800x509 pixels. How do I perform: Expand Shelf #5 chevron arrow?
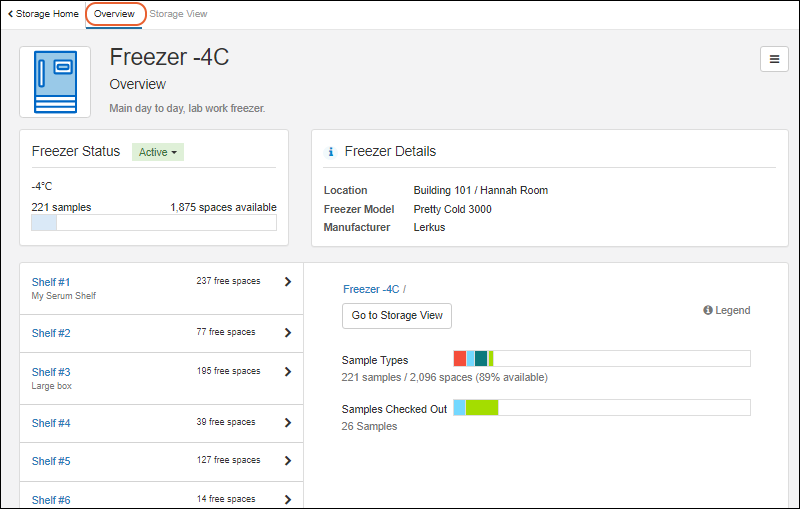pyautogui.click(x=288, y=461)
